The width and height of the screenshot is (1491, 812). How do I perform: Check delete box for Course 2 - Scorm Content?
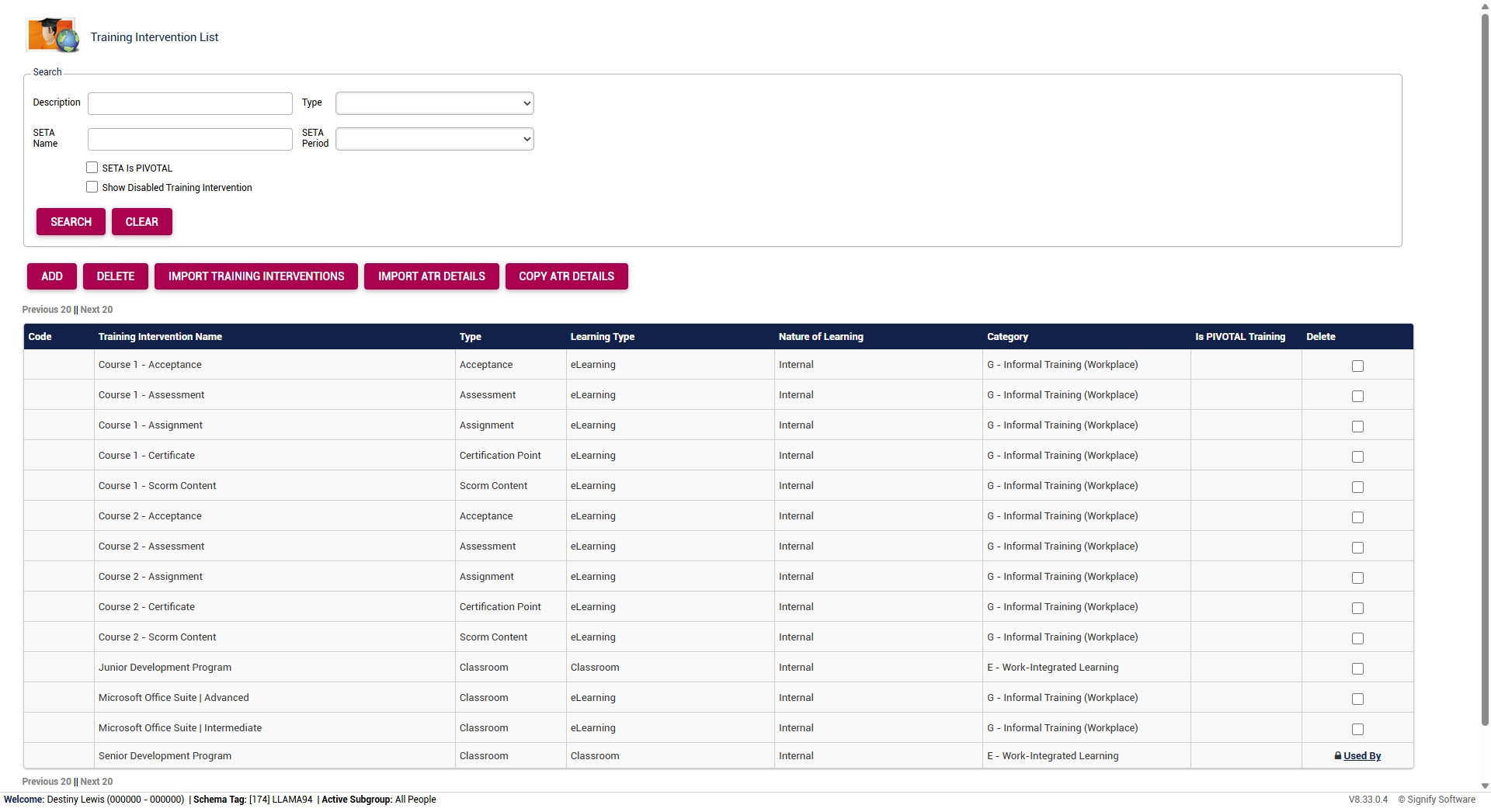click(1357, 638)
